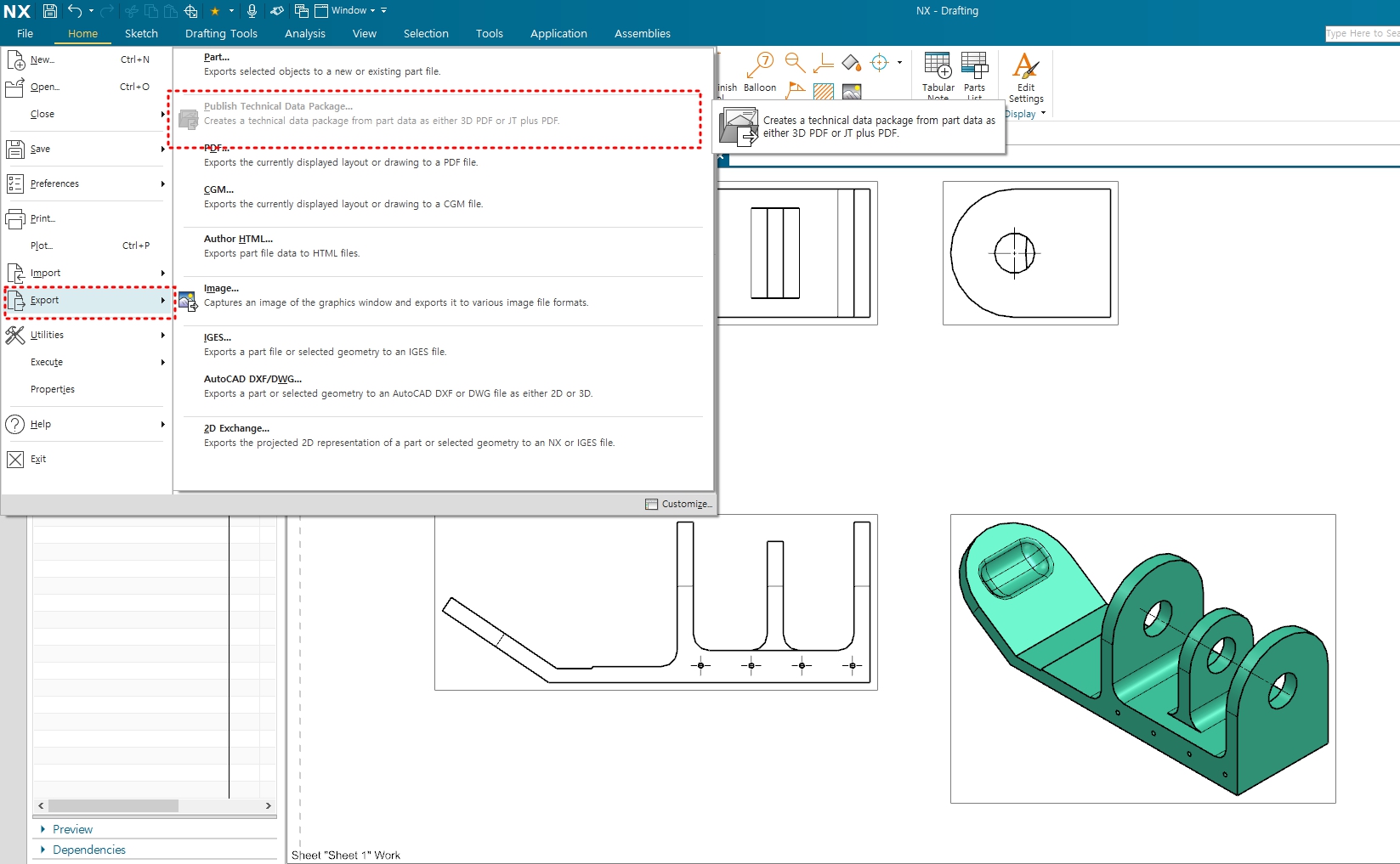Switch to the Application tab
The height and width of the screenshot is (864, 1400).
coord(558,33)
